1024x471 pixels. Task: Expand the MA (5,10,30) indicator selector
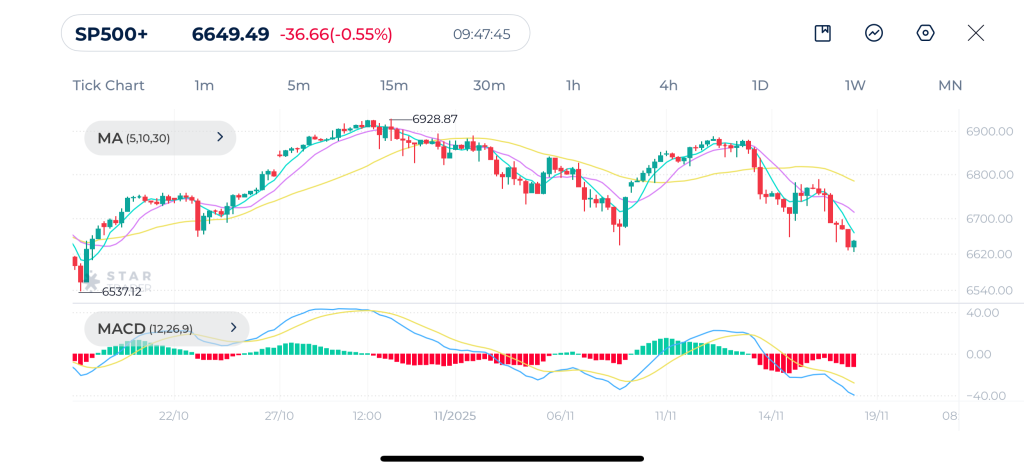160,138
